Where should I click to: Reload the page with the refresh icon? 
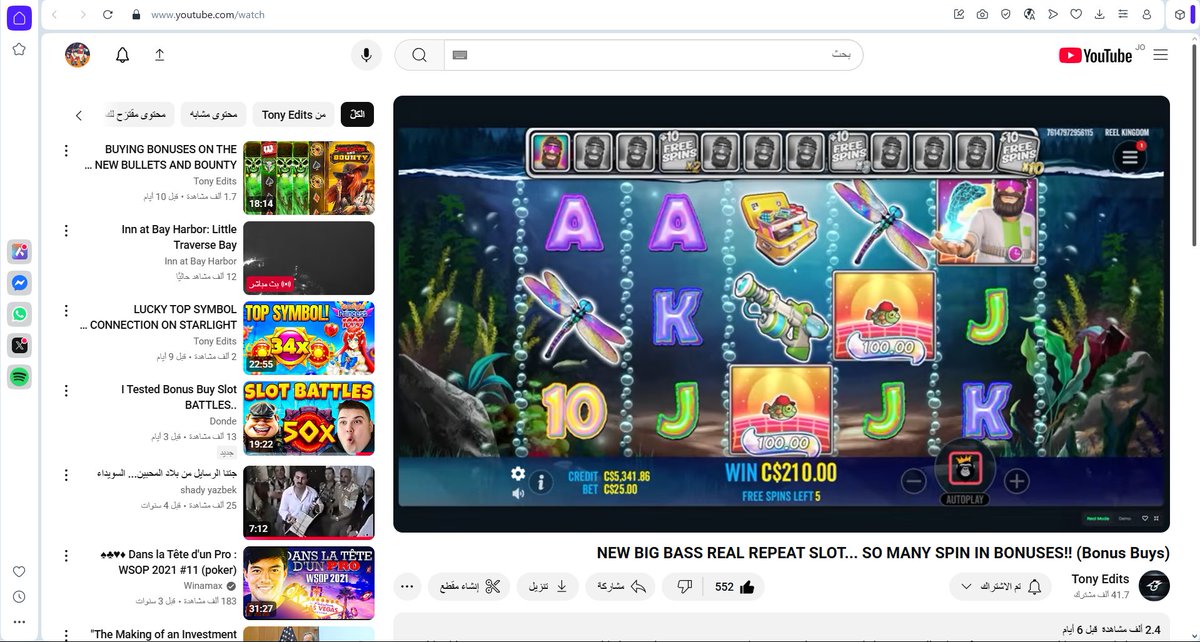(109, 15)
